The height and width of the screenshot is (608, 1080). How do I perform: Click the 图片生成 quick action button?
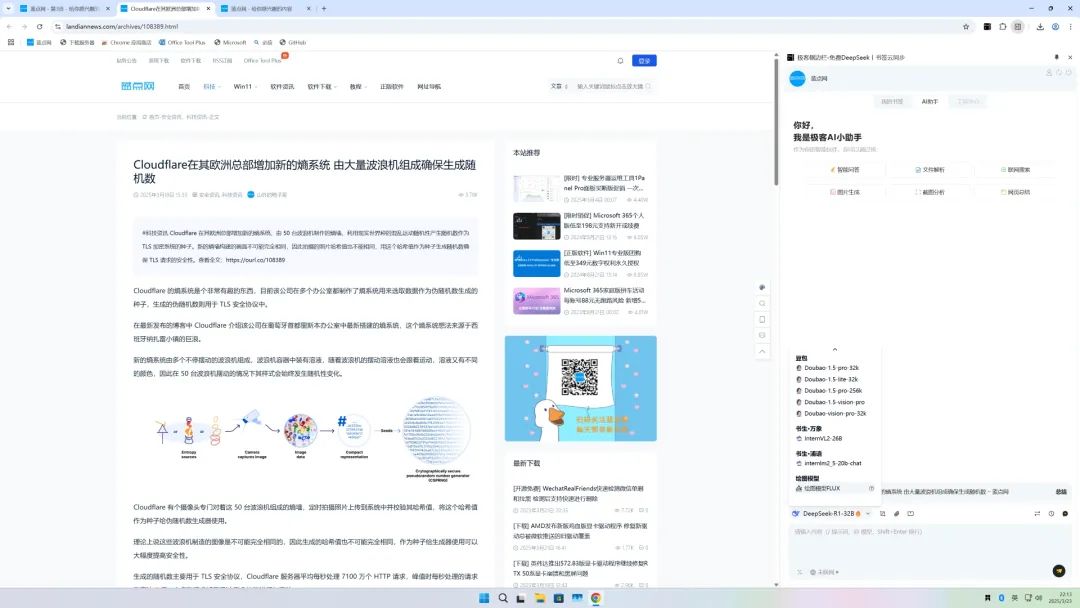(x=844, y=192)
